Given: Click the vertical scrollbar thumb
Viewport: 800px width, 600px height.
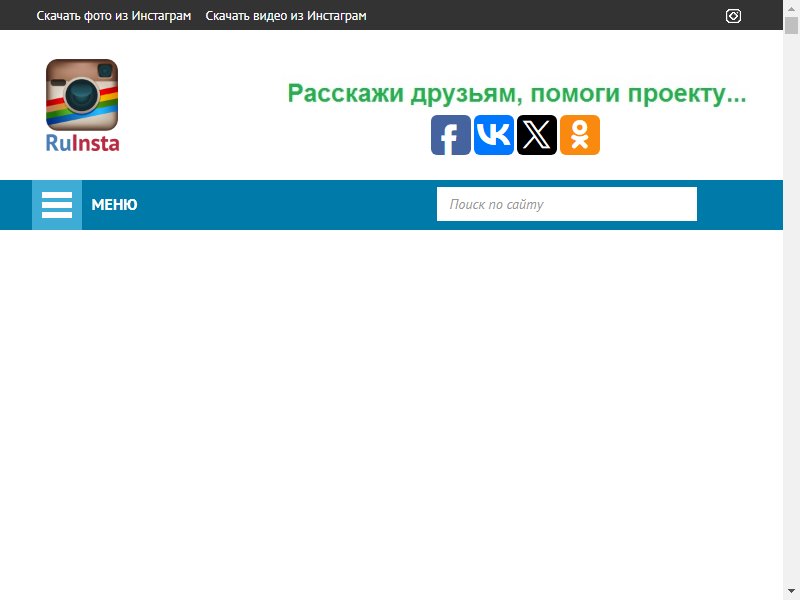Looking at the screenshot, I should (x=791, y=25).
